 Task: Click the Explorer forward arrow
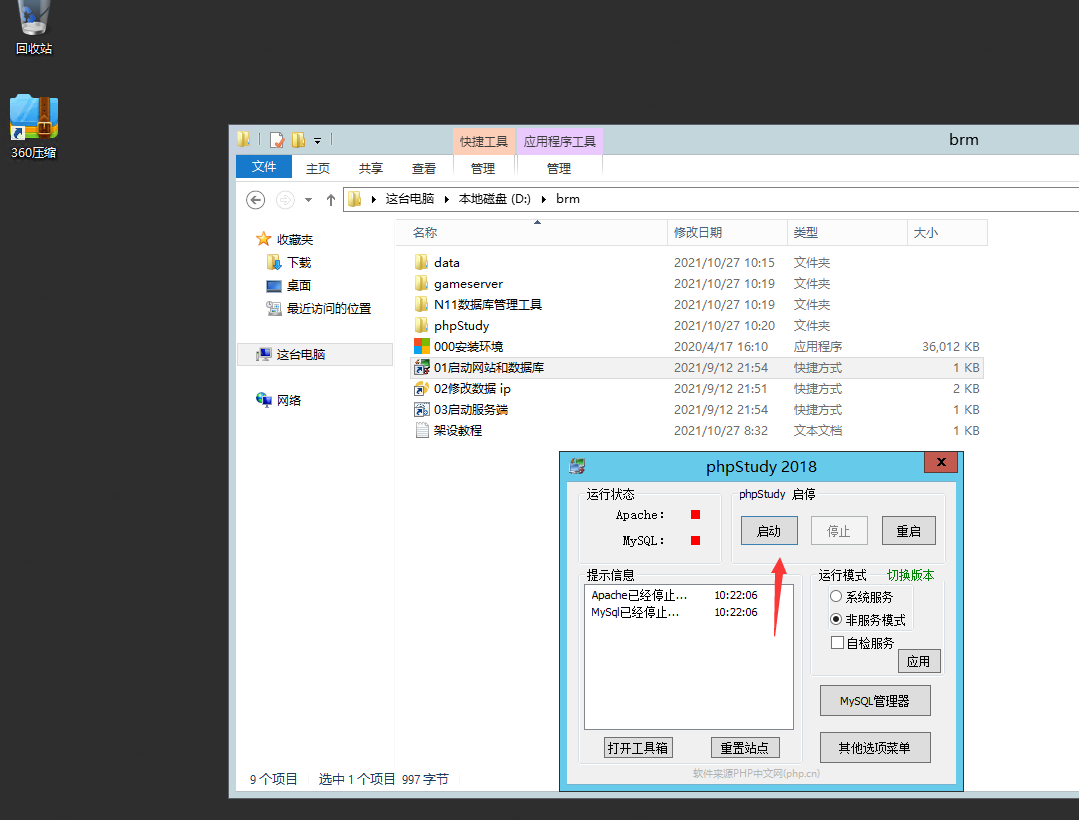point(285,199)
